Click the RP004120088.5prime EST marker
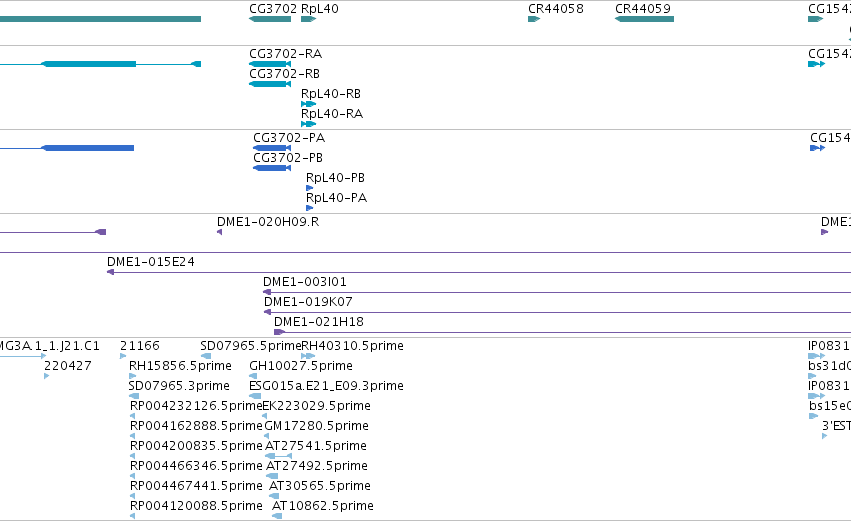This screenshot has height=521, width=851. click(x=132, y=517)
